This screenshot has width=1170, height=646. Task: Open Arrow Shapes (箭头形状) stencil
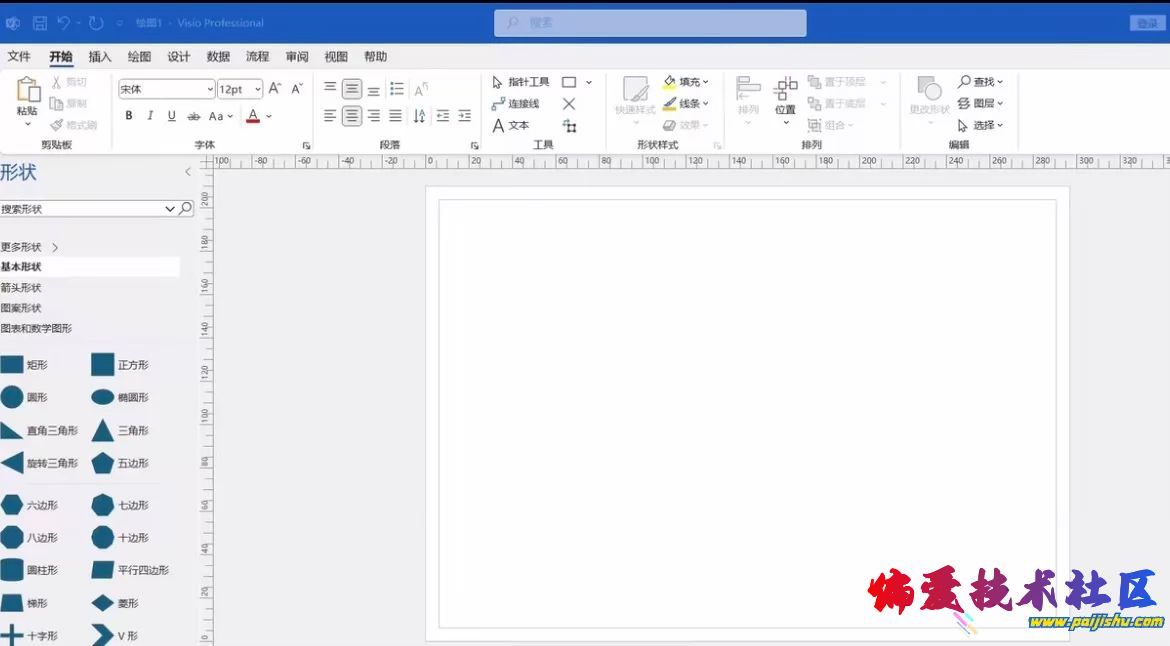click(x=21, y=287)
